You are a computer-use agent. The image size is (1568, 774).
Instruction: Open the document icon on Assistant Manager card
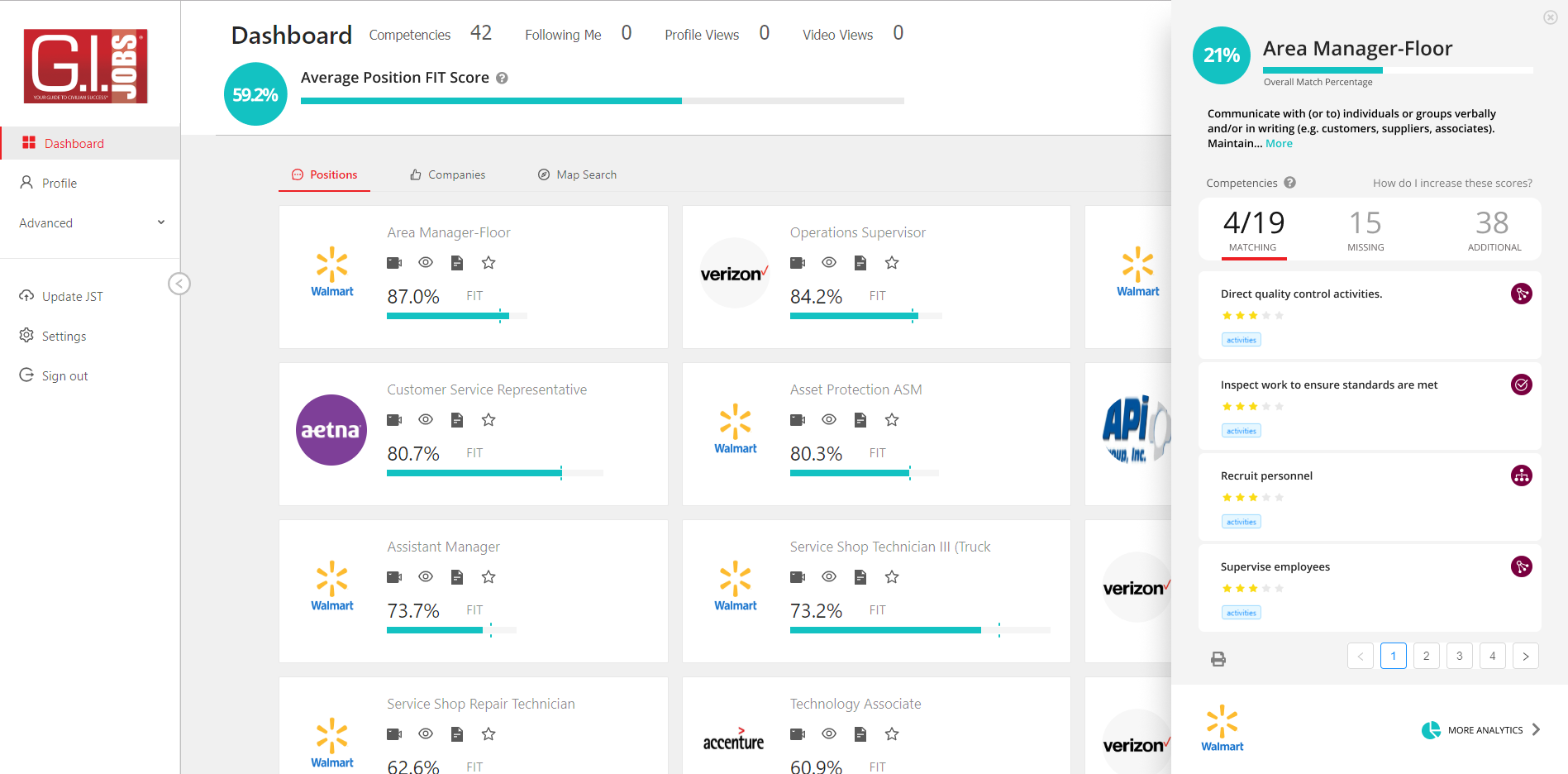[x=457, y=577]
